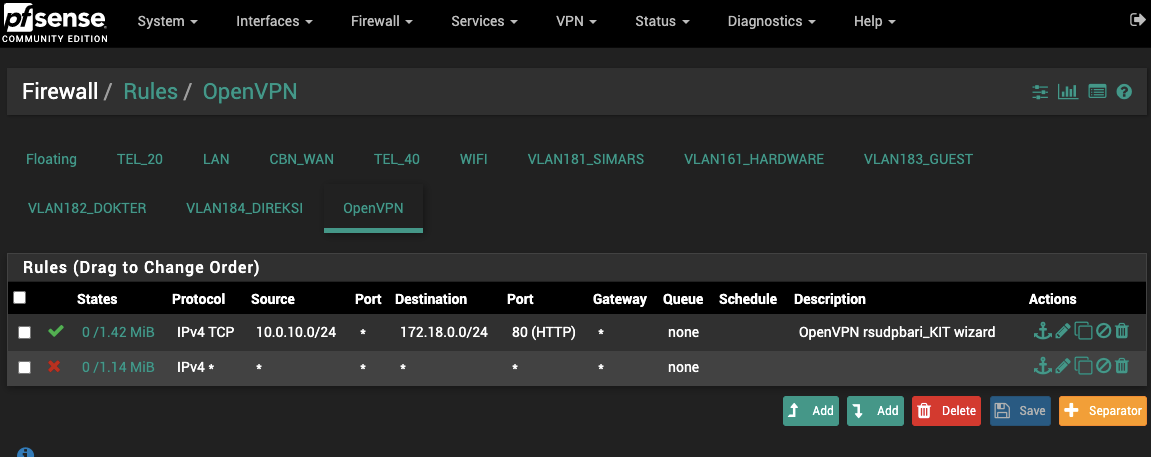Edit the IPv4 * block rule with pencil icon
Screen dimensions: 1151x457
(x=1062, y=366)
